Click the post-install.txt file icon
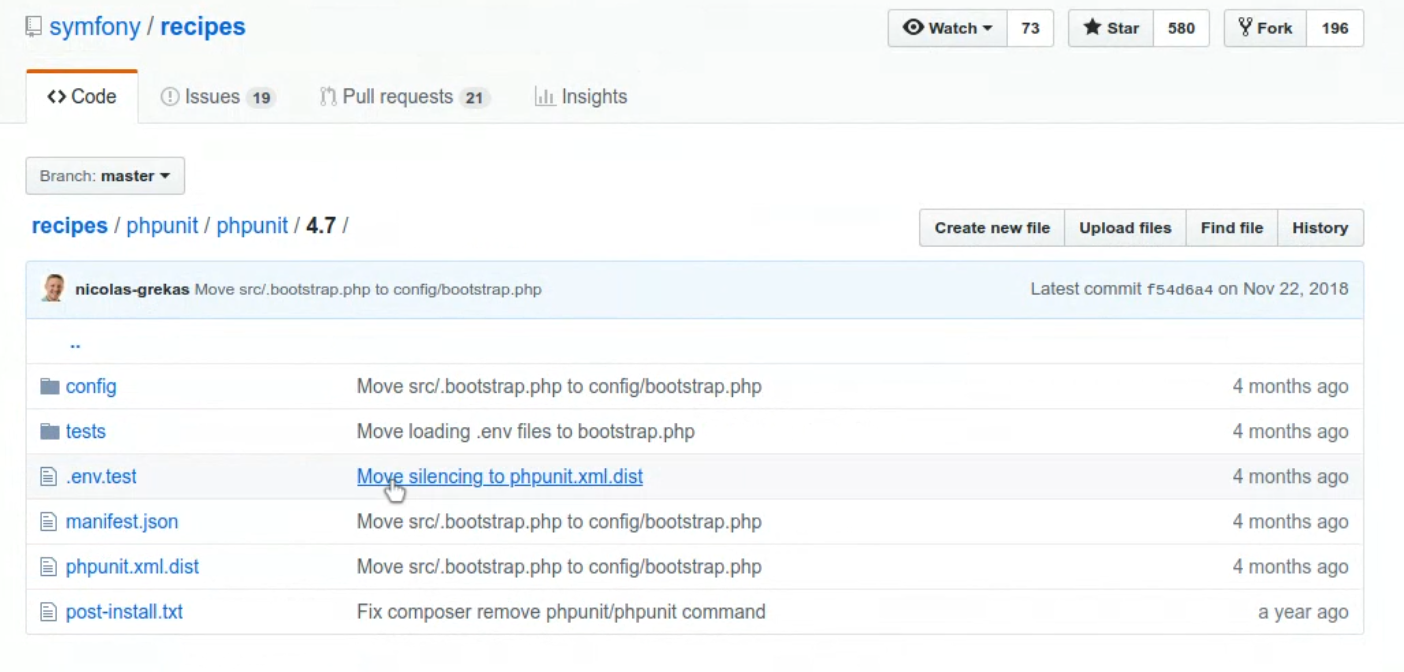Image resolution: width=1404 pixels, height=672 pixels. tap(48, 611)
